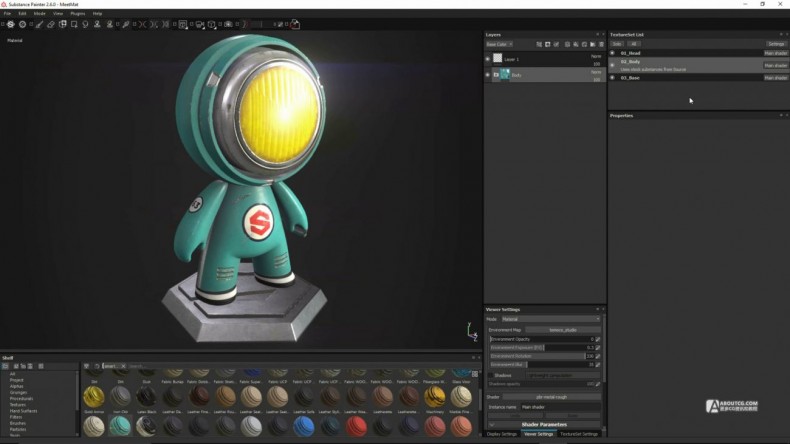The image size is (790, 444).
Task: Open the Base Color channel dropdown
Action: [499, 44]
